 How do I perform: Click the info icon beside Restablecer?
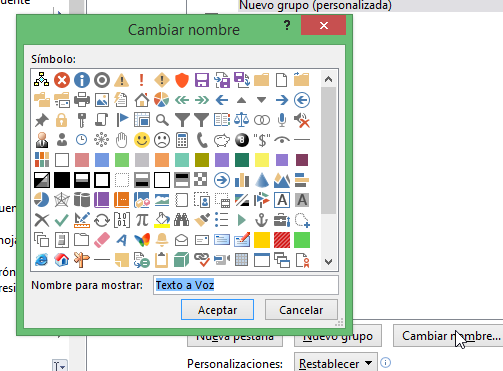(386, 362)
